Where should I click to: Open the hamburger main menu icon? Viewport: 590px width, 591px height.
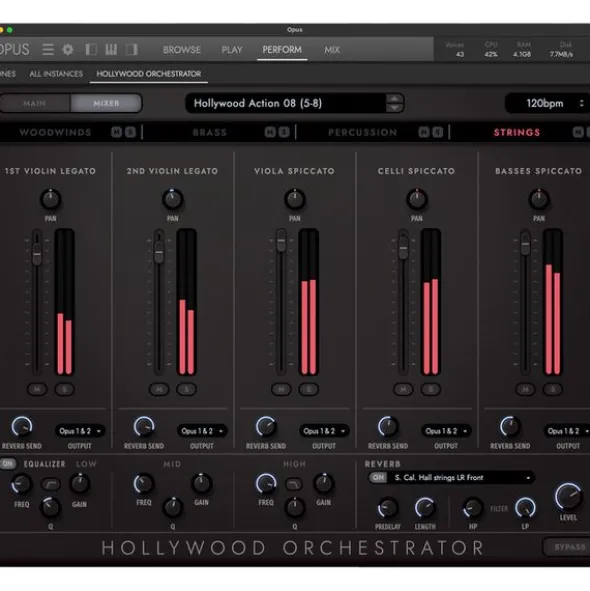[48, 50]
